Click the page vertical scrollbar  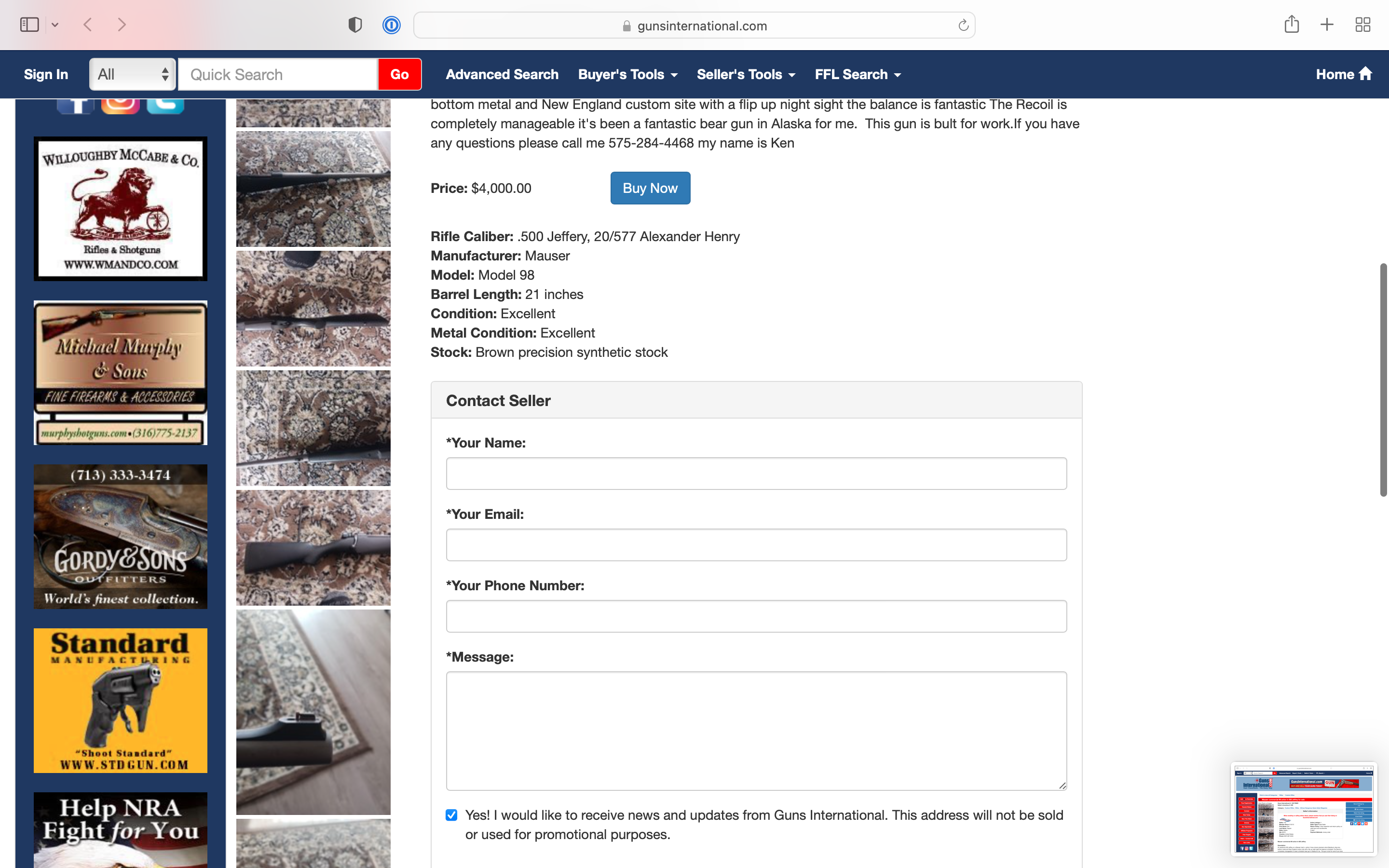coord(1383,379)
